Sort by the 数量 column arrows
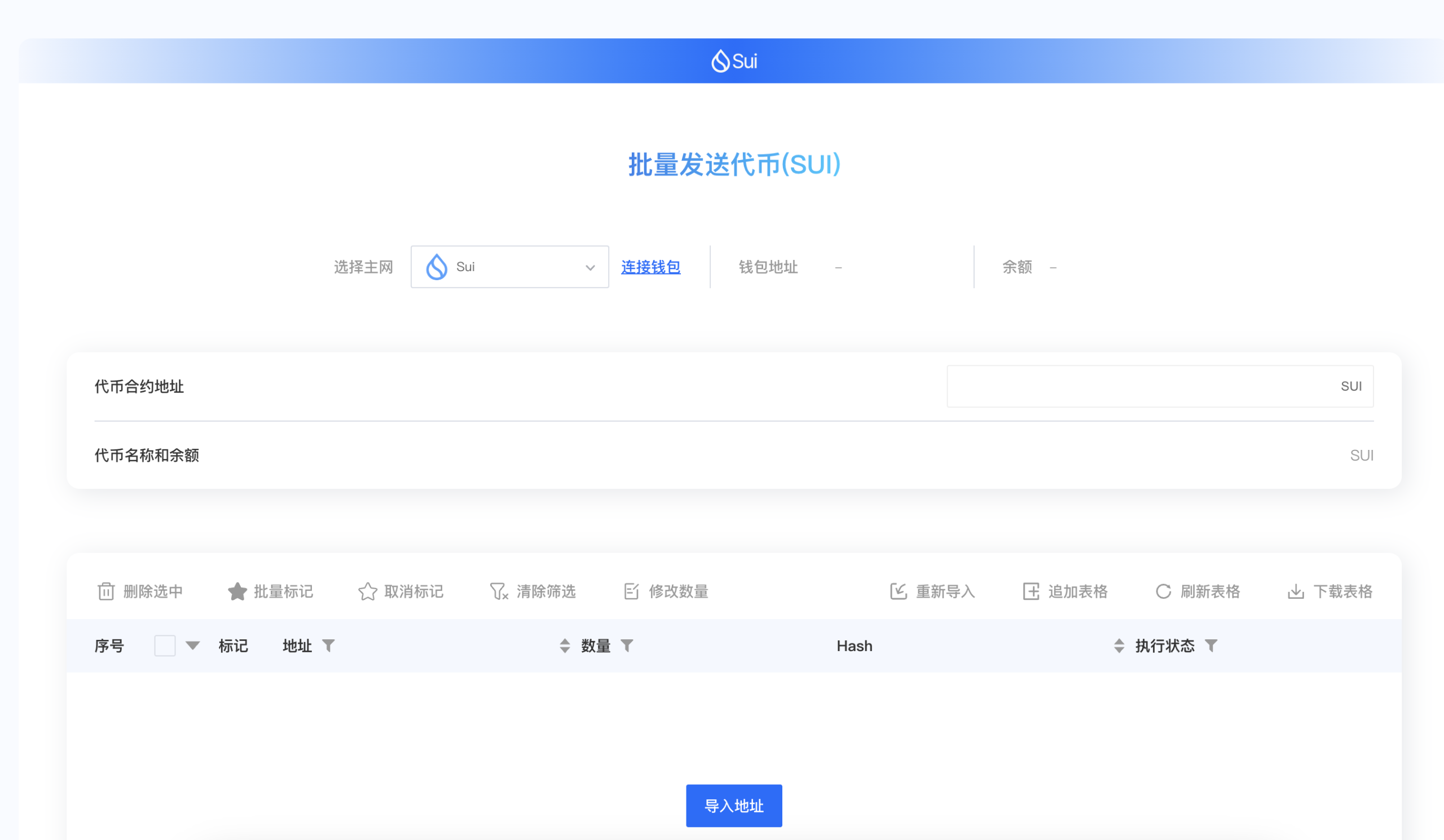Viewport: 1444px width, 840px height. click(565, 646)
